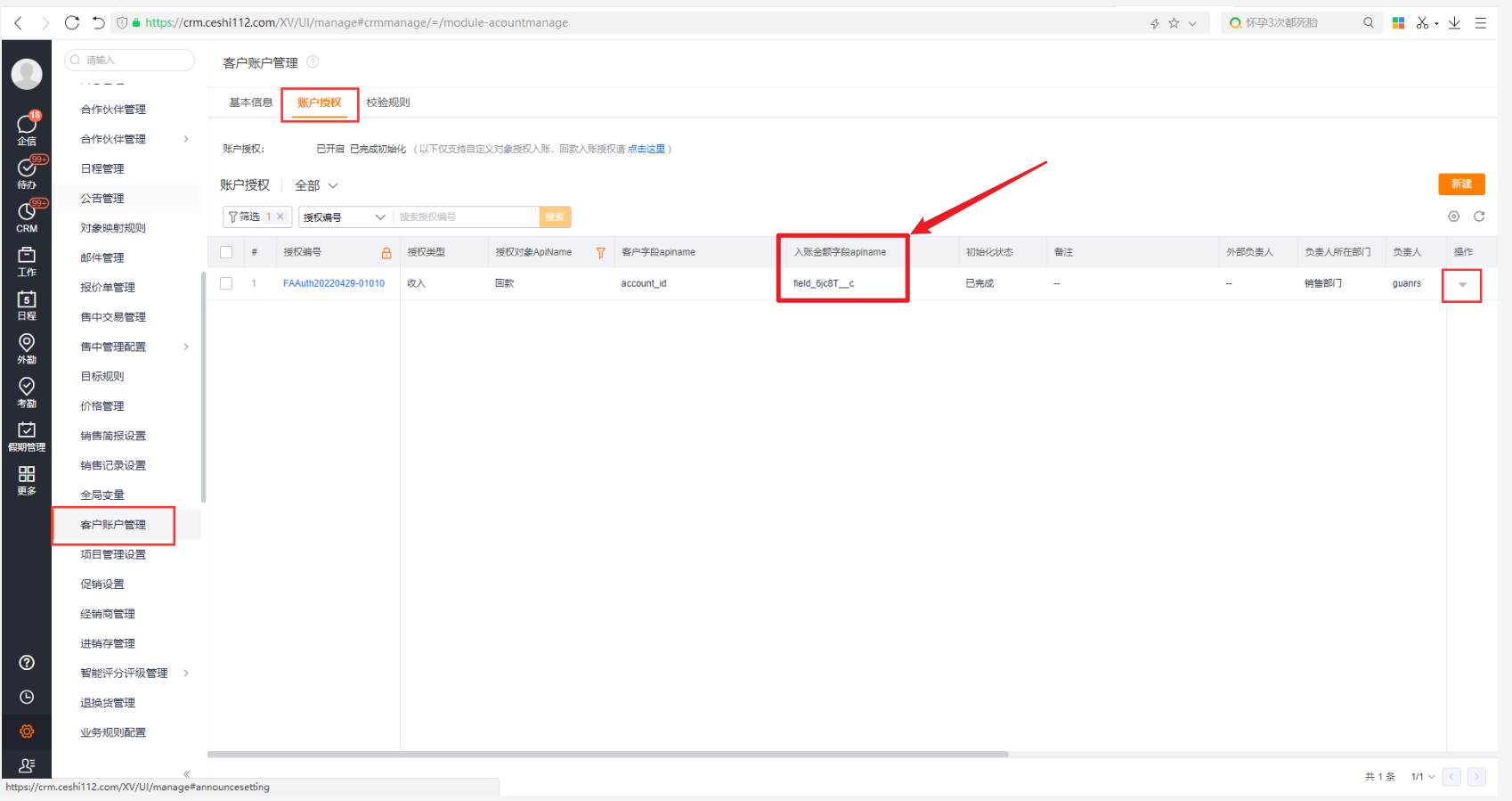Open 全局变量 in the settings menu
Image resolution: width=1512 pixels, height=801 pixels.
102,495
